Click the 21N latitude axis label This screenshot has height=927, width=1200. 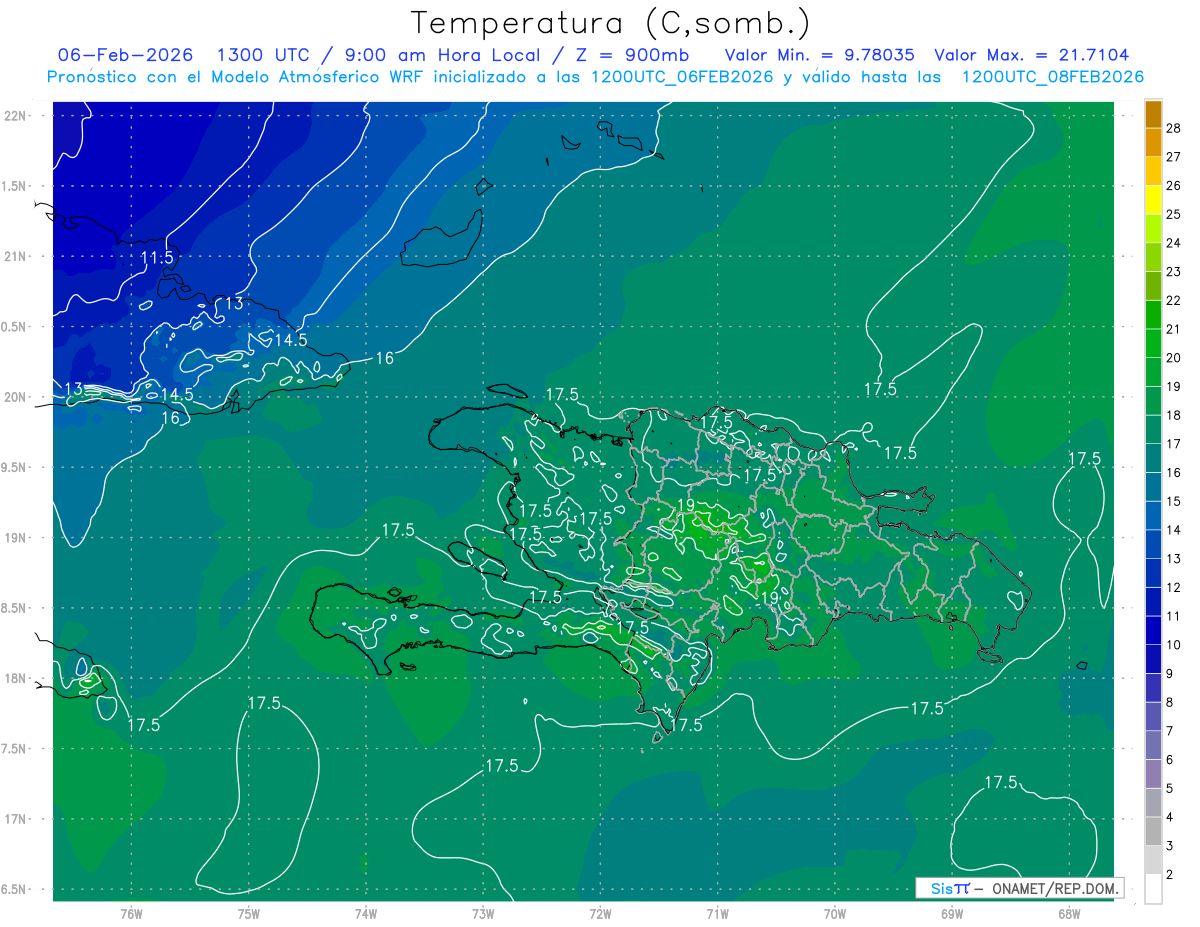click(x=15, y=256)
